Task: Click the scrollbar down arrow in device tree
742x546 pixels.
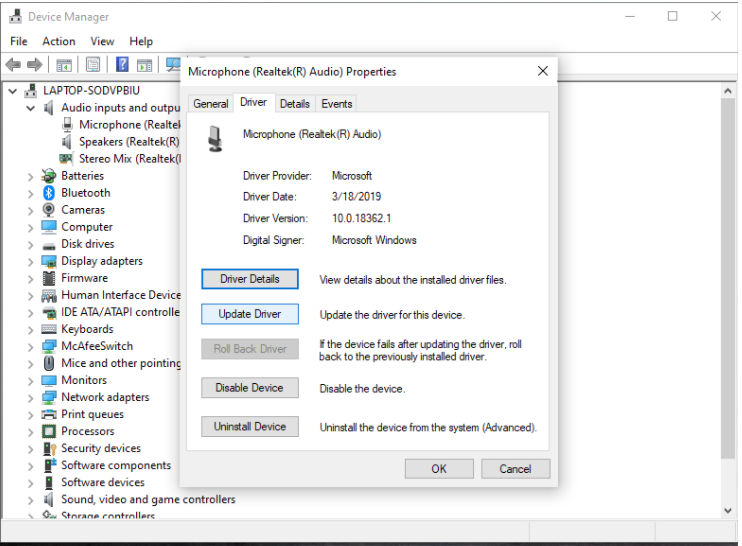Action: pos(728,511)
